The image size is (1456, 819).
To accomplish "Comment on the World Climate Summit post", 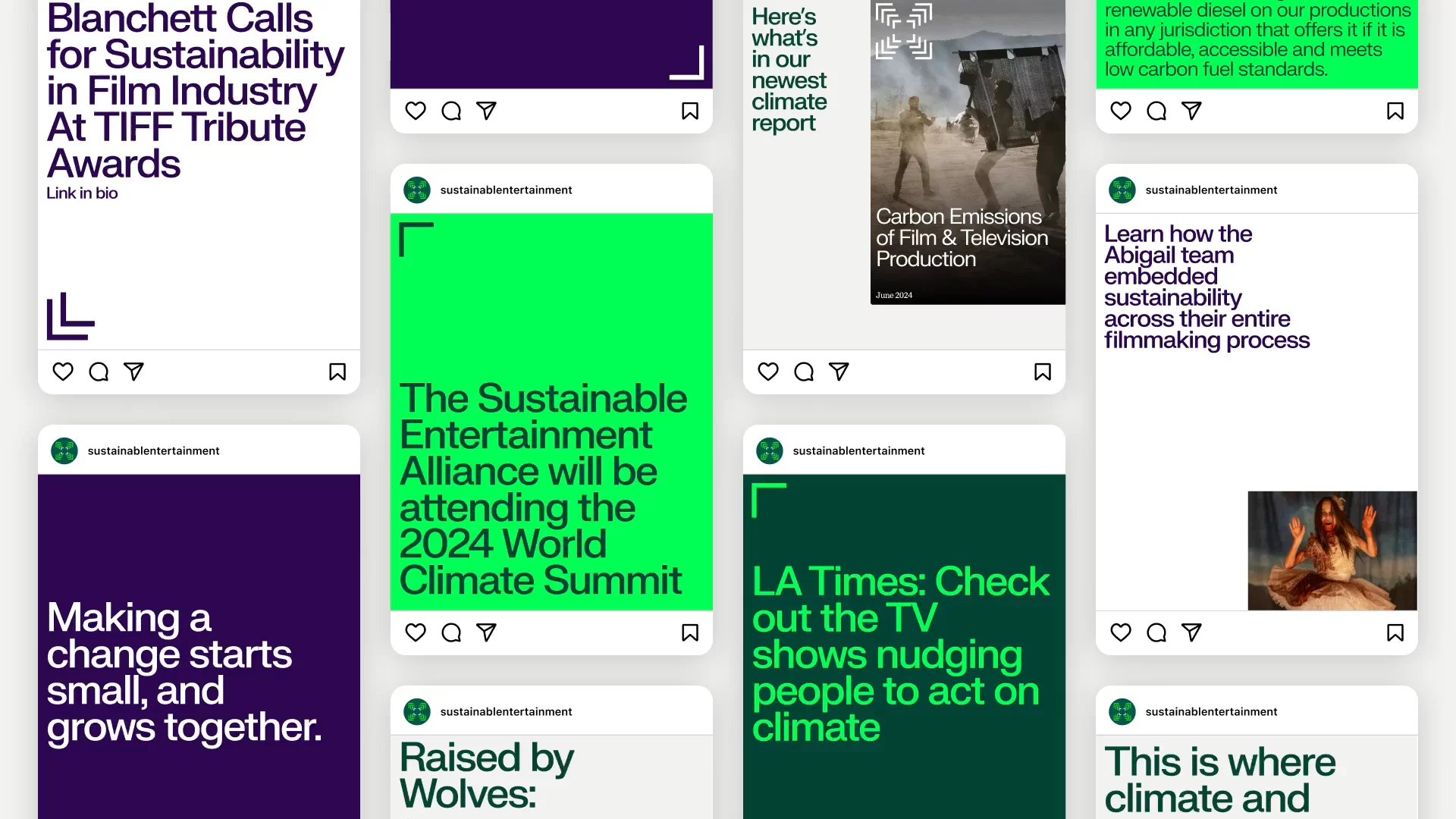I will pos(451,632).
